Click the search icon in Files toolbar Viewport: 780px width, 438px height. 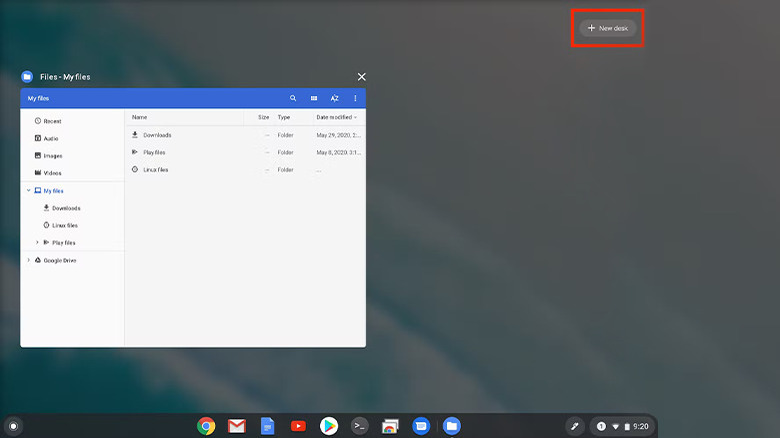[293, 98]
